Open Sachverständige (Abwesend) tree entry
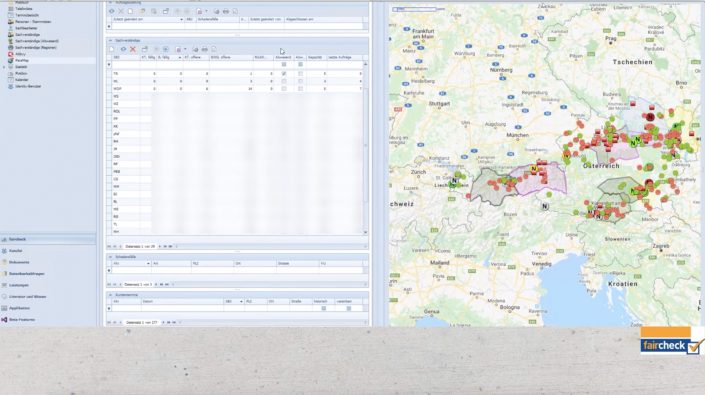705x395 pixels. point(37,41)
